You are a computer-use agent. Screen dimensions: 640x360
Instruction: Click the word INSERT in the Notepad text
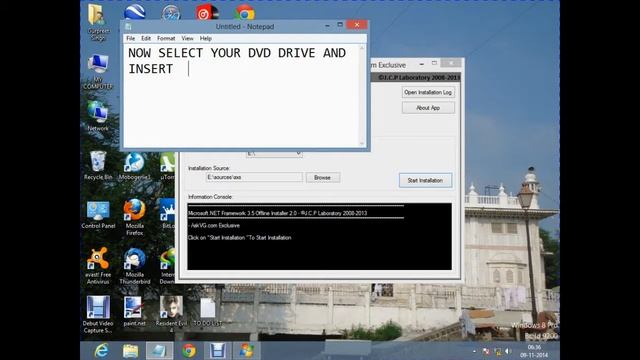coord(151,69)
